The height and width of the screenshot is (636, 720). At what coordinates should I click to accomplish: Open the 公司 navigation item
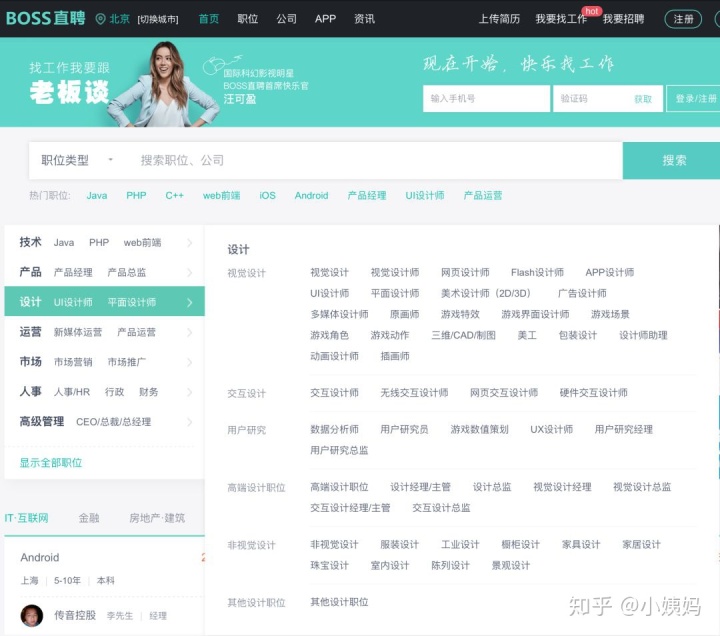287,19
